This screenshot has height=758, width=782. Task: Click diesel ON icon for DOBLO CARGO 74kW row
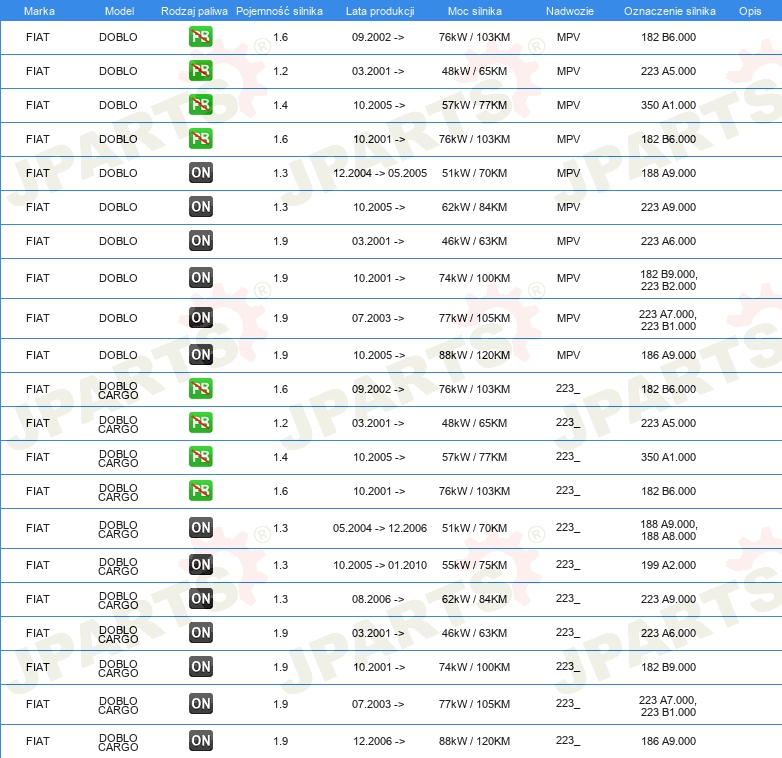200,666
